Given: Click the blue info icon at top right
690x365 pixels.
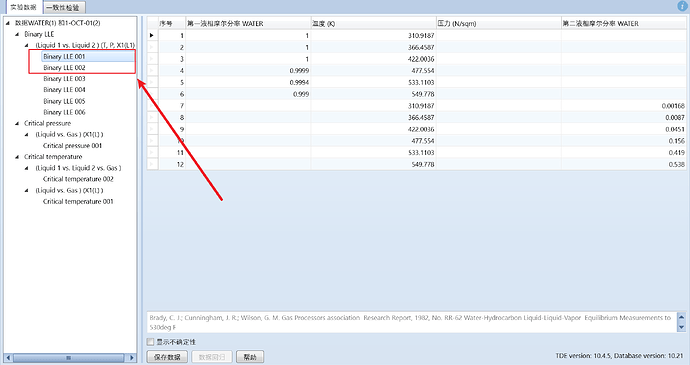Looking at the screenshot, I should 683,6.
